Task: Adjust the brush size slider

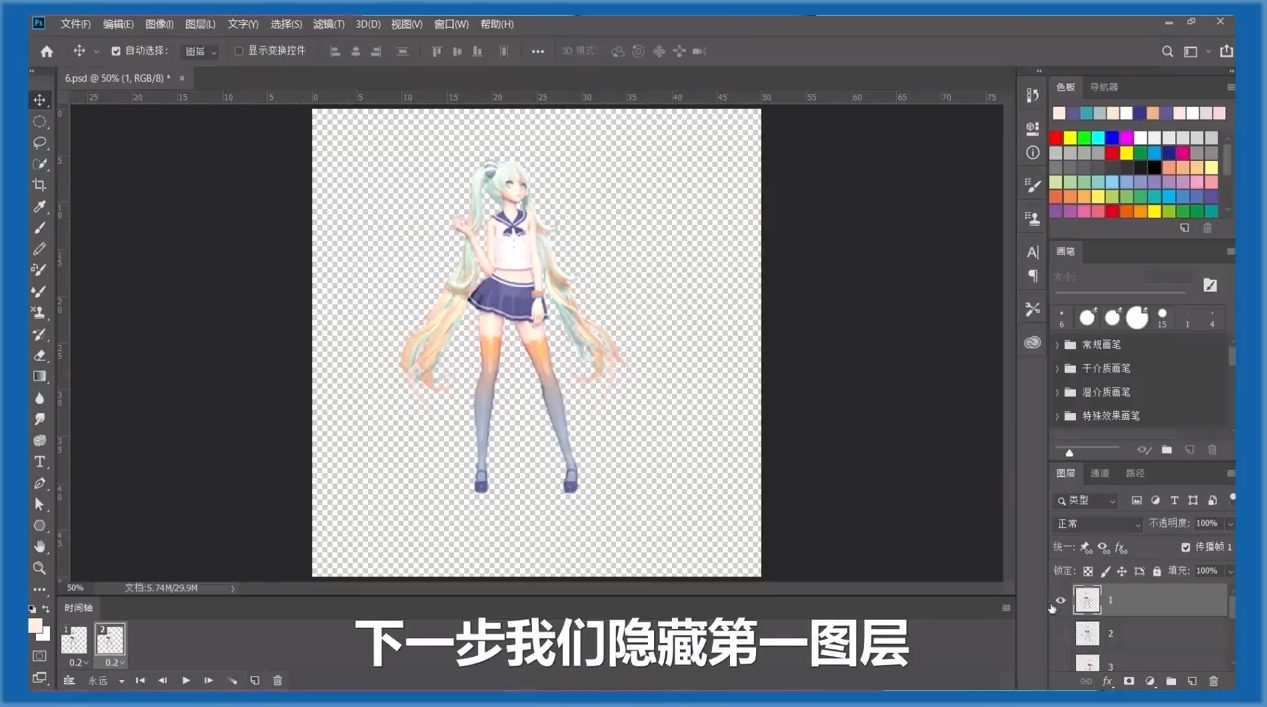Action: pos(1120,292)
